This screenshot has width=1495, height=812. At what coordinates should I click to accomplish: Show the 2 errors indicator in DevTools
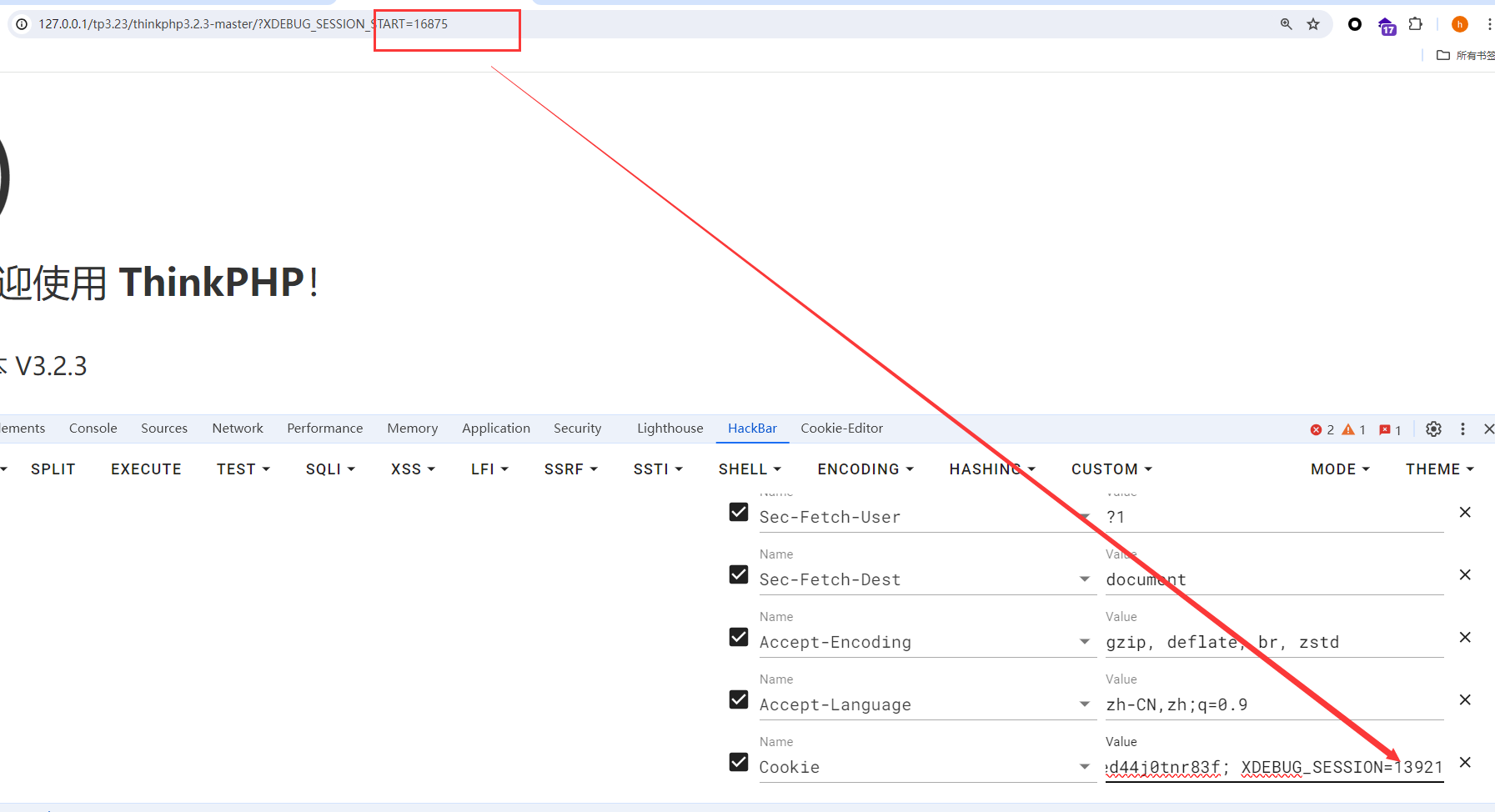coord(1322,429)
